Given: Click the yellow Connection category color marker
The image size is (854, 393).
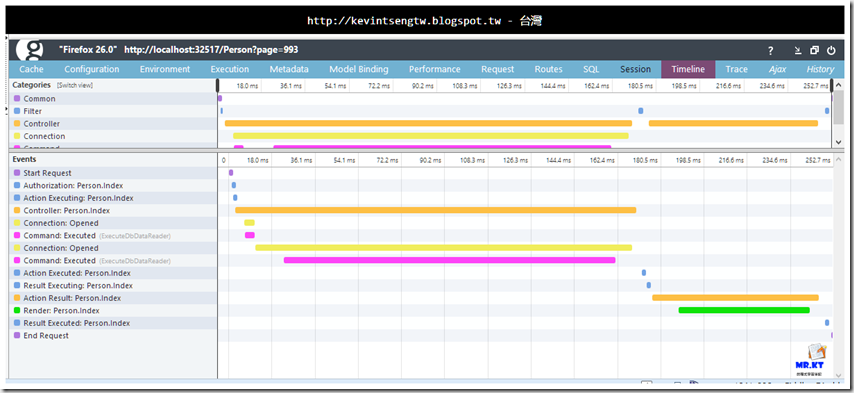Looking at the screenshot, I should 17,136.
